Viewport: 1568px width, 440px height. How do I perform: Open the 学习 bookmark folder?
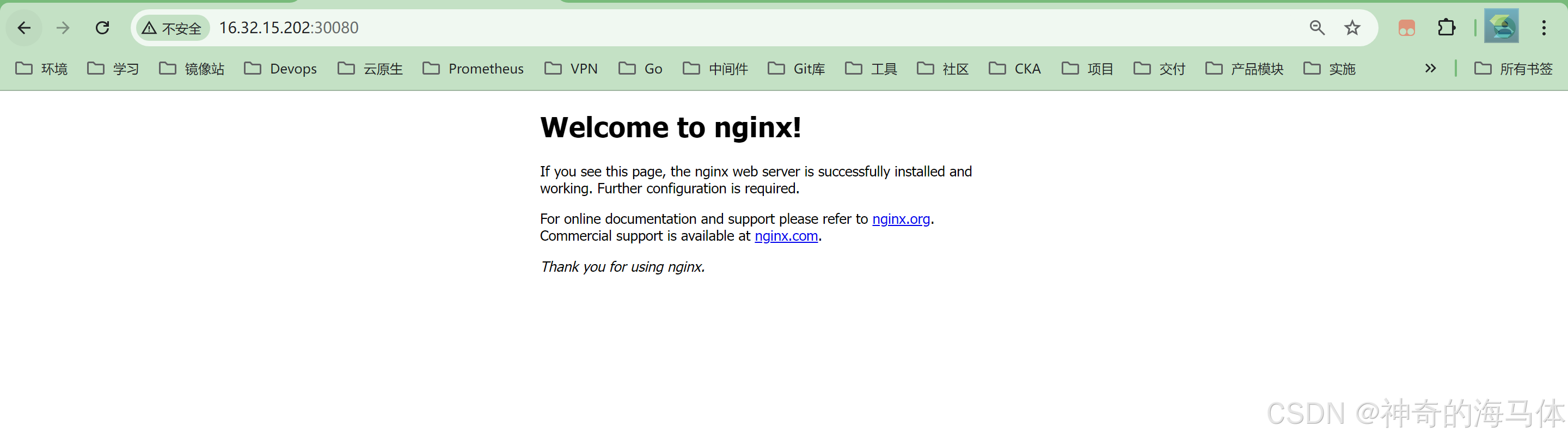[x=113, y=69]
